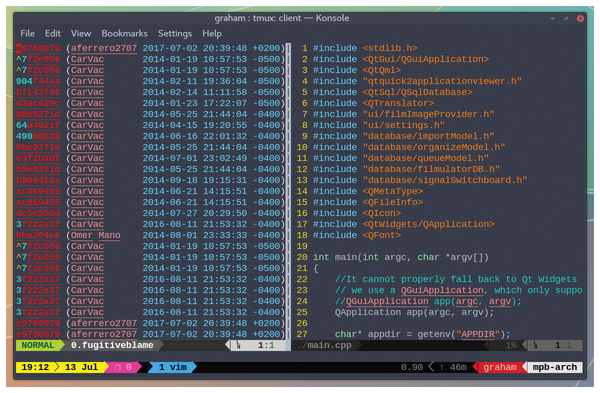Click blame commit hash dc5e550d

point(38,213)
